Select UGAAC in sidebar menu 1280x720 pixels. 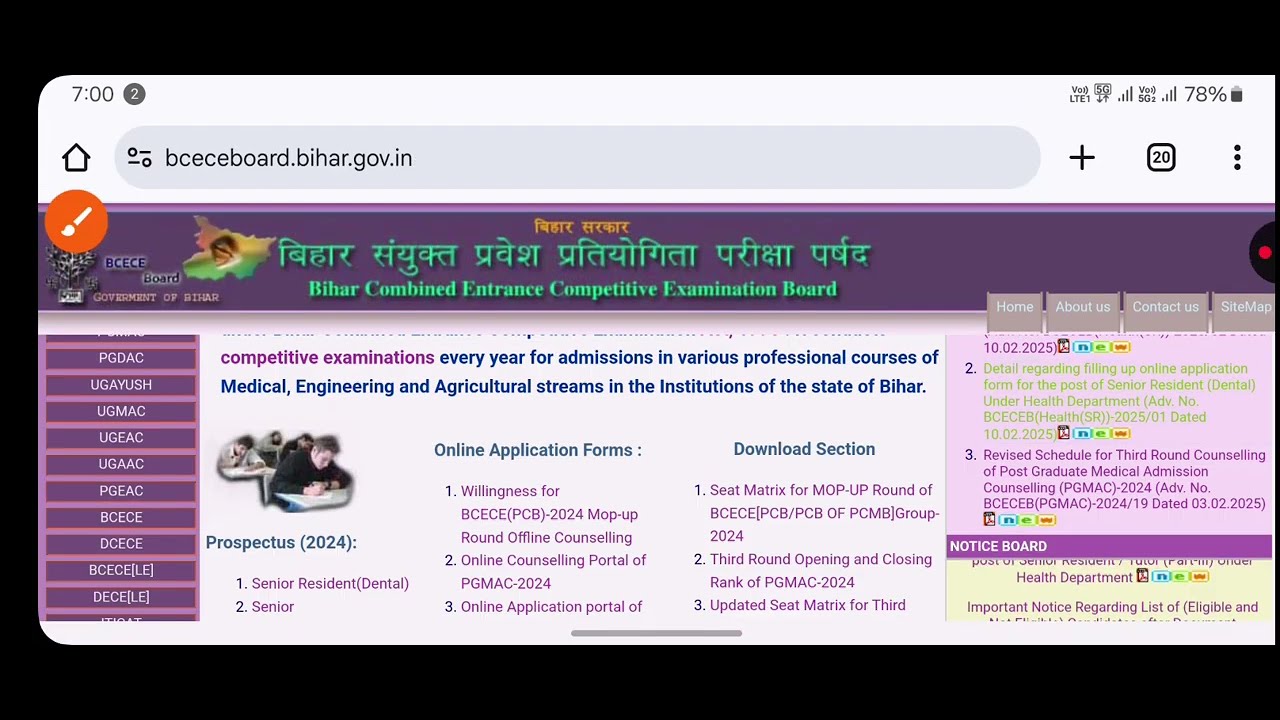coord(121,464)
